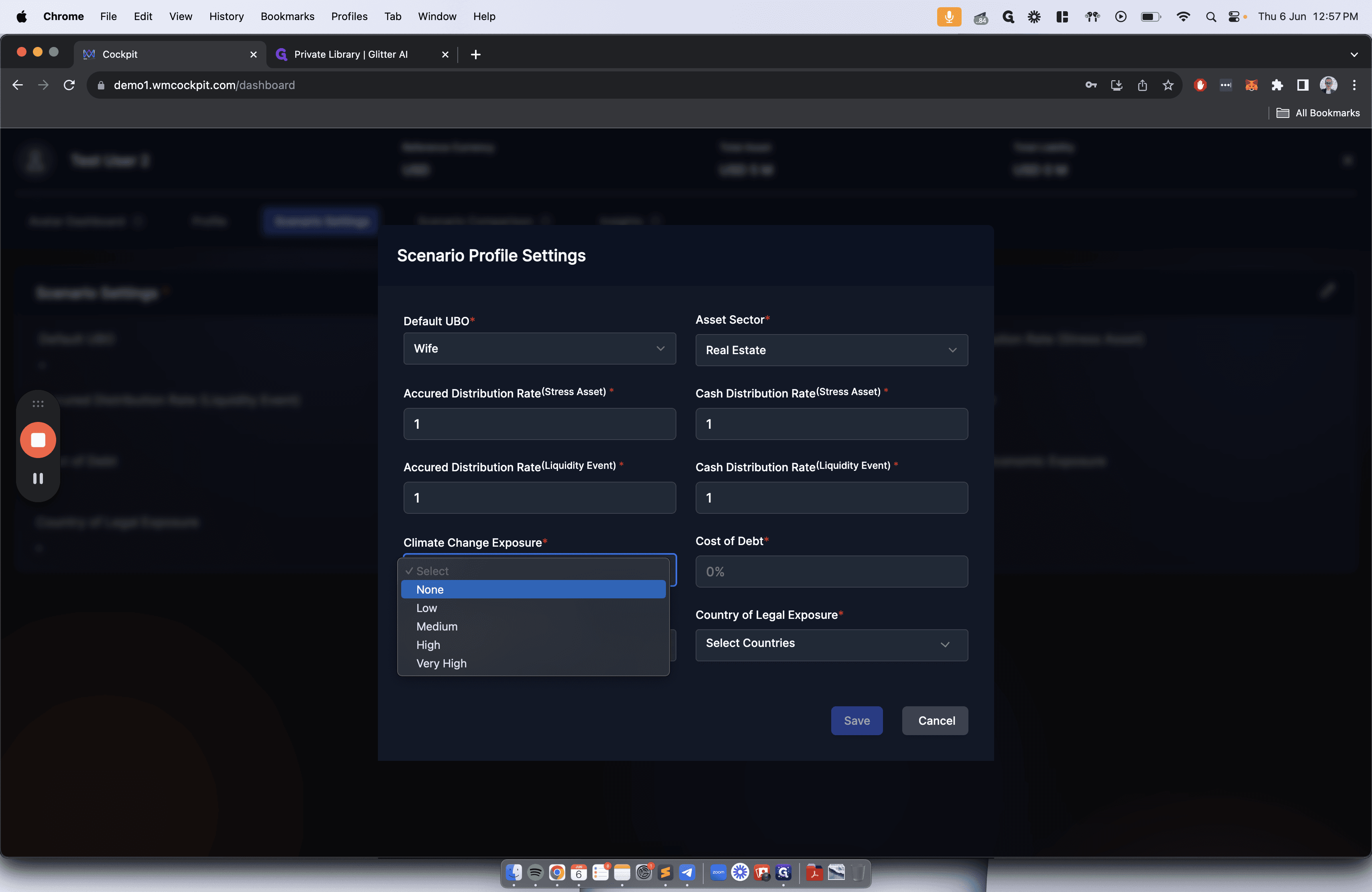The image size is (1372, 892).
Task: Cancel the Scenario Profile Settings dialog
Action: coord(935,721)
